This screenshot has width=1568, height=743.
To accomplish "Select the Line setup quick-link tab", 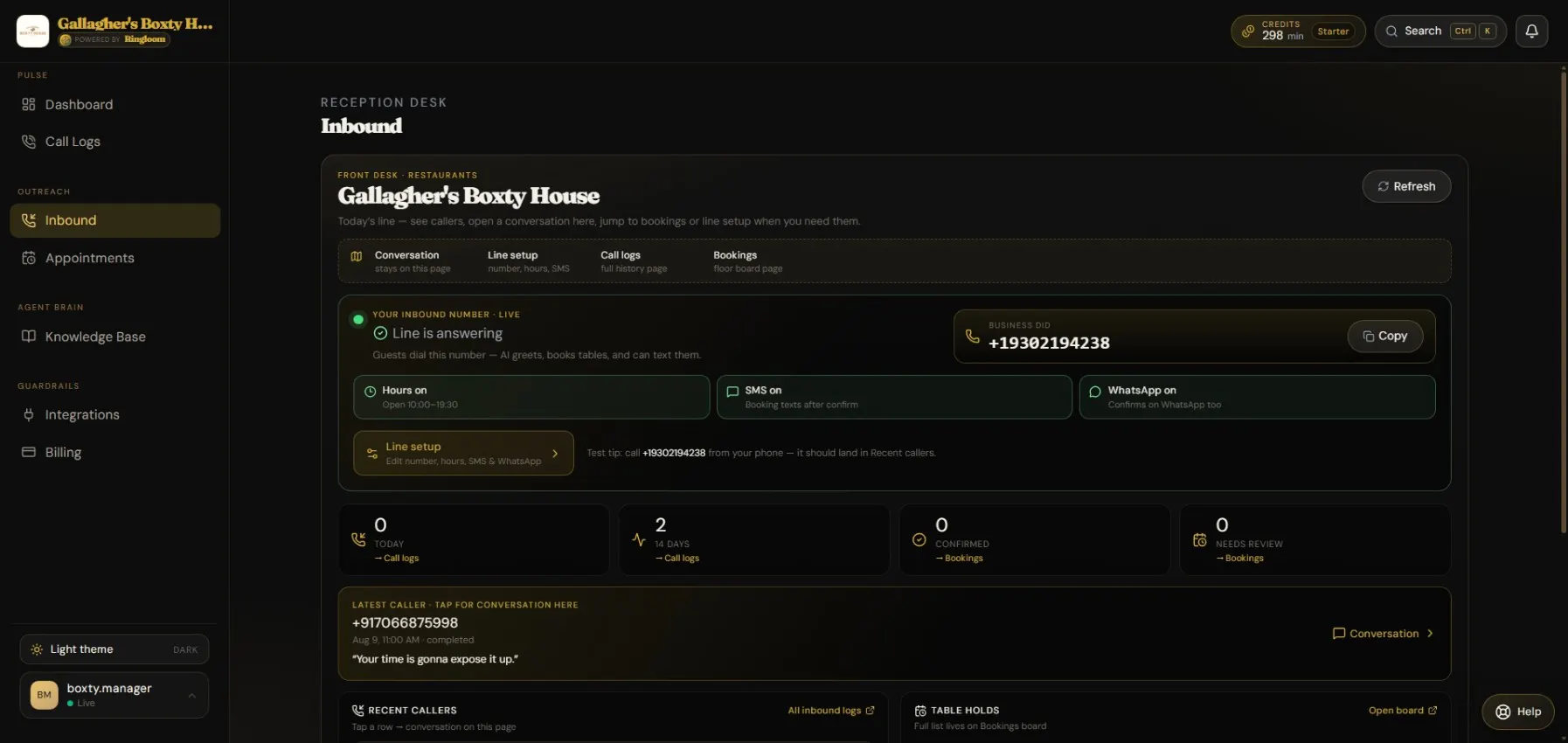I will (x=529, y=261).
